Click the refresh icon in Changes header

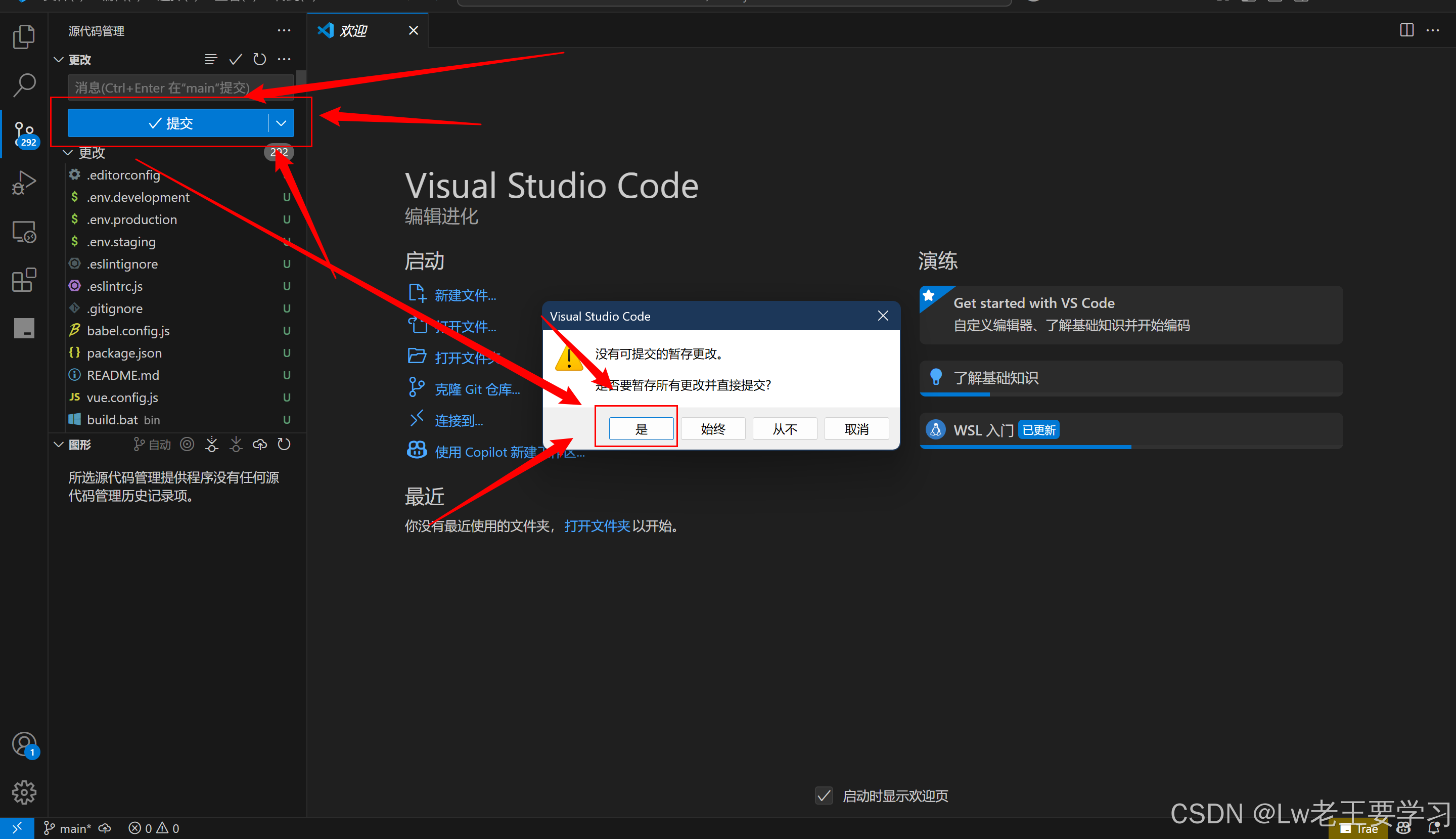pos(260,59)
